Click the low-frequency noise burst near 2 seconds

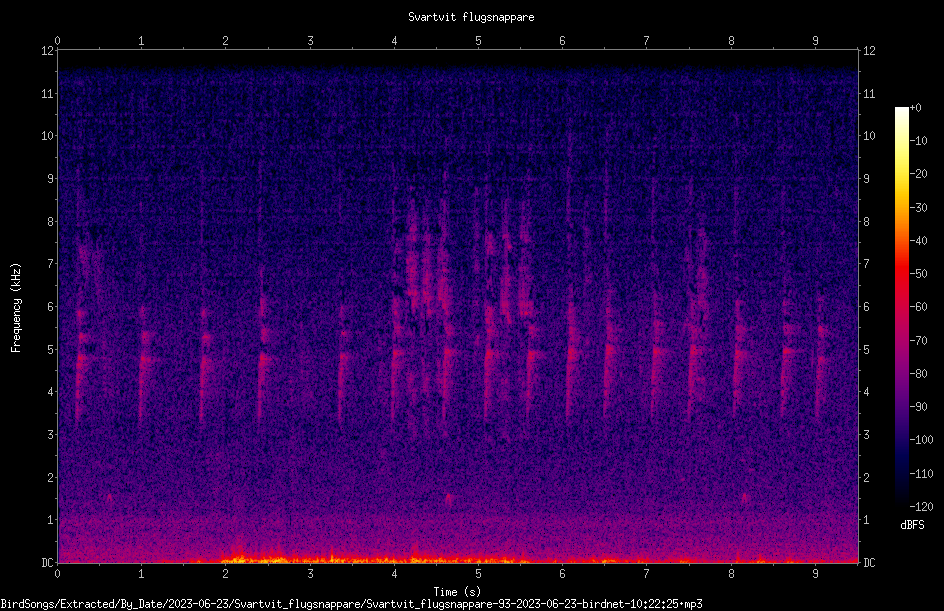point(240,554)
